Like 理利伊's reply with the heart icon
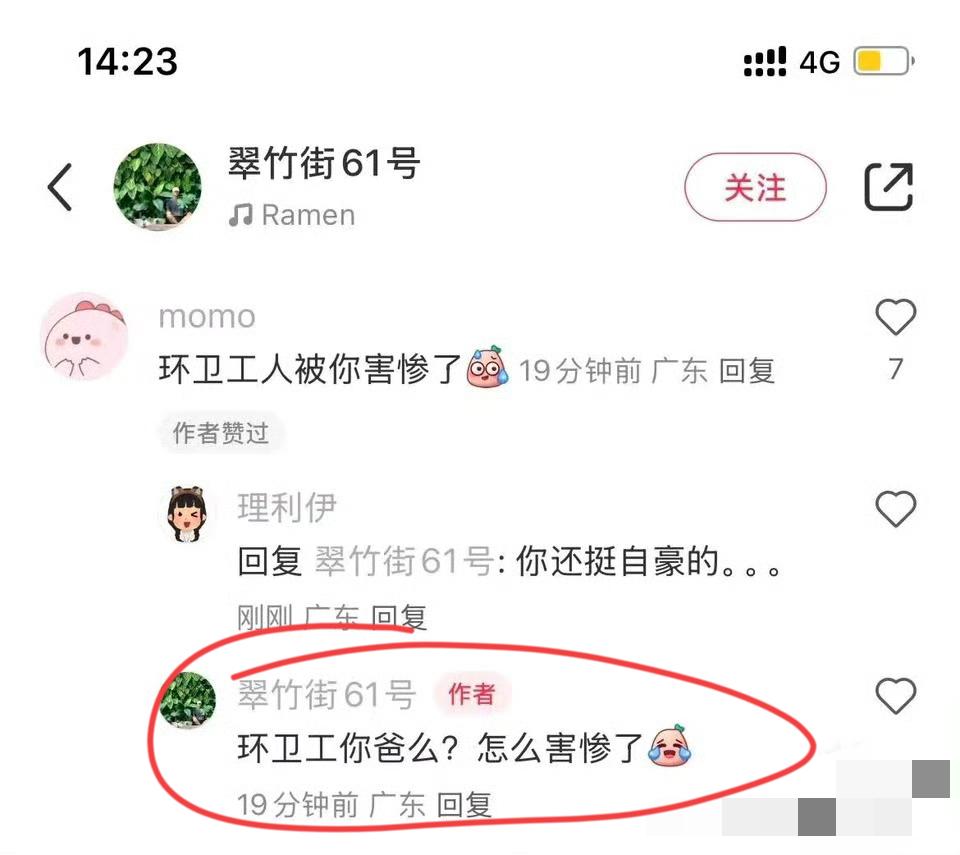 point(896,509)
